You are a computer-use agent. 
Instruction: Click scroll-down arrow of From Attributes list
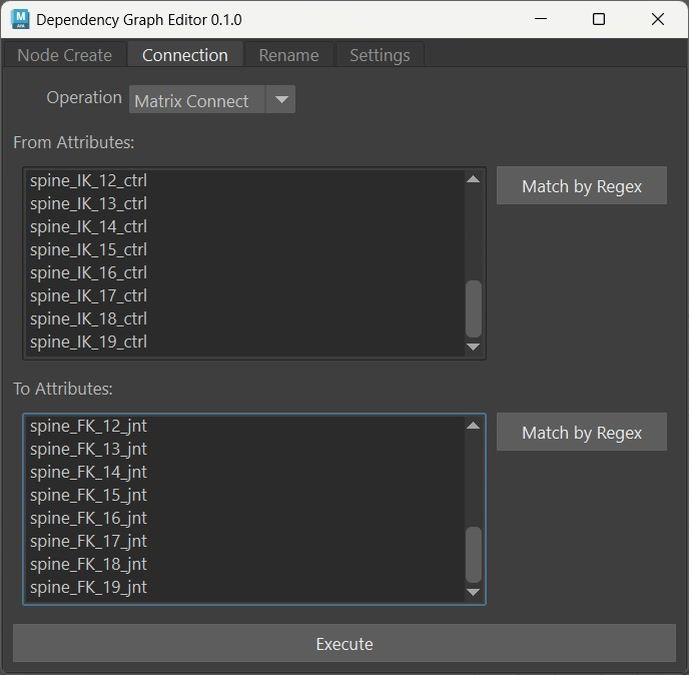473,347
